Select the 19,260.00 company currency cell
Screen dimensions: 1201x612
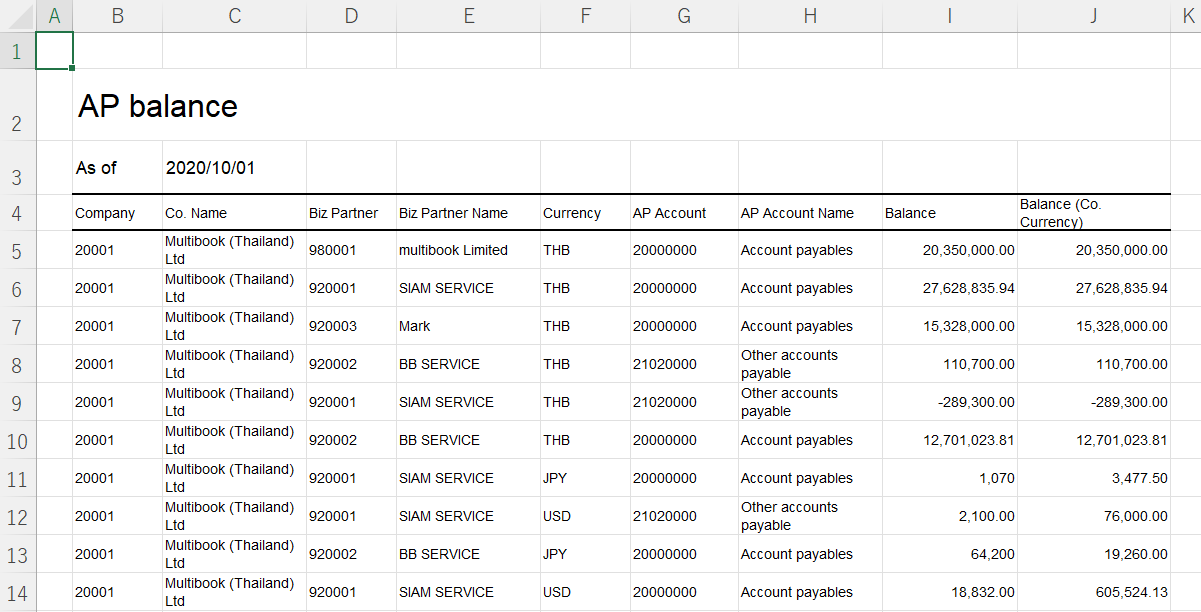tap(1094, 554)
